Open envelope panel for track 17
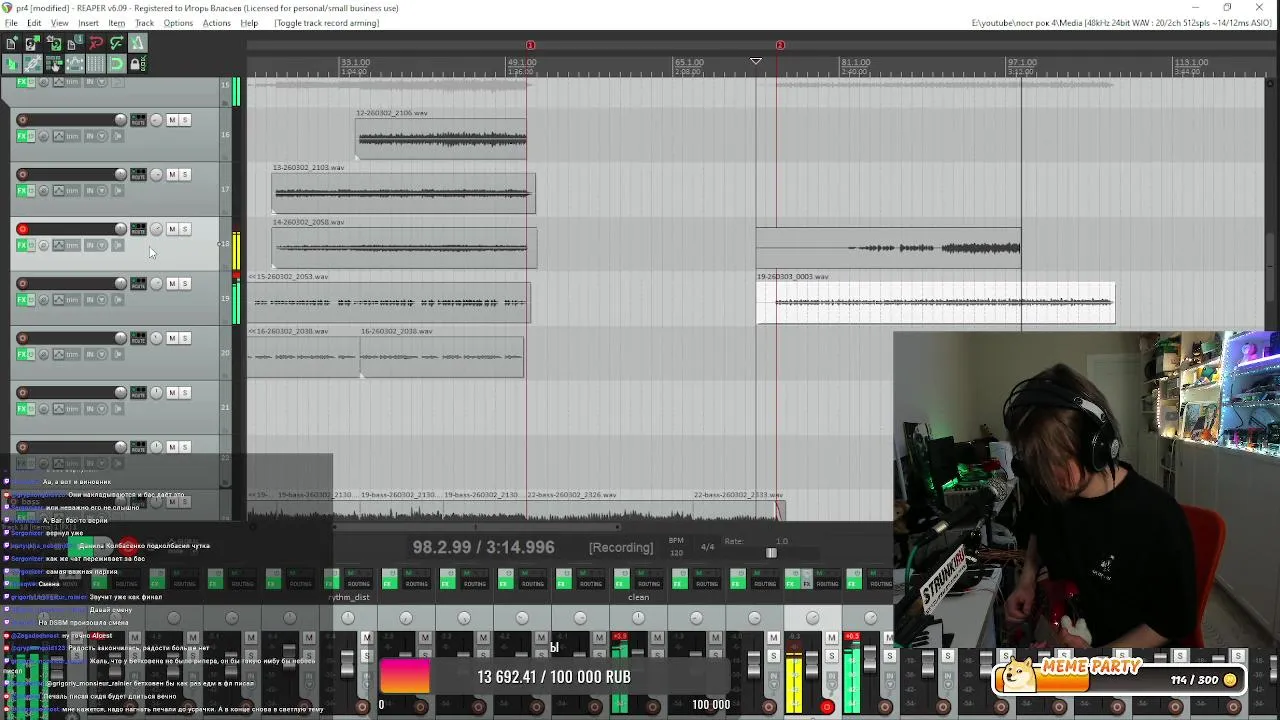Image resolution: width=1280 pixels, height=720 pixels. click(x=58, y=191)
